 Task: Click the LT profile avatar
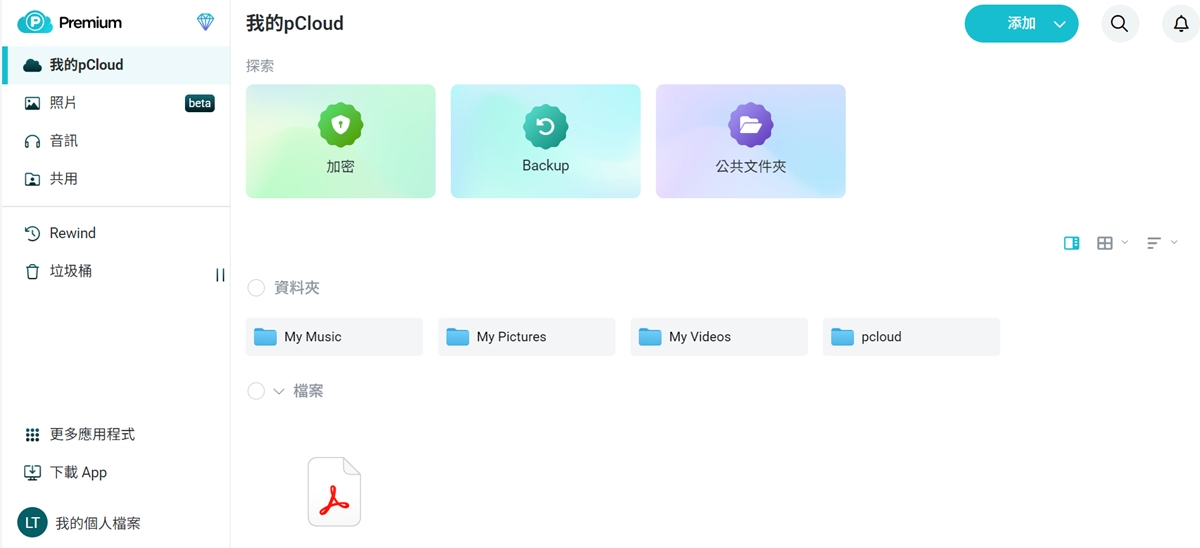[32, 523]
